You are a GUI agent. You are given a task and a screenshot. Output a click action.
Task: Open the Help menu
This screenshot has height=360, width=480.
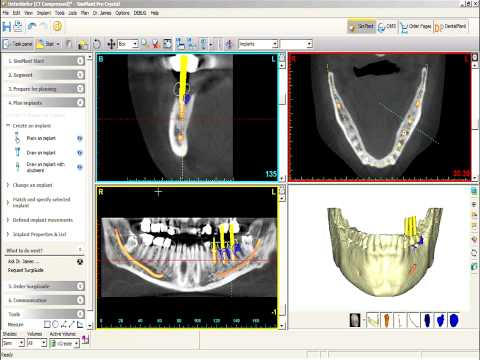tap(155, 13)
